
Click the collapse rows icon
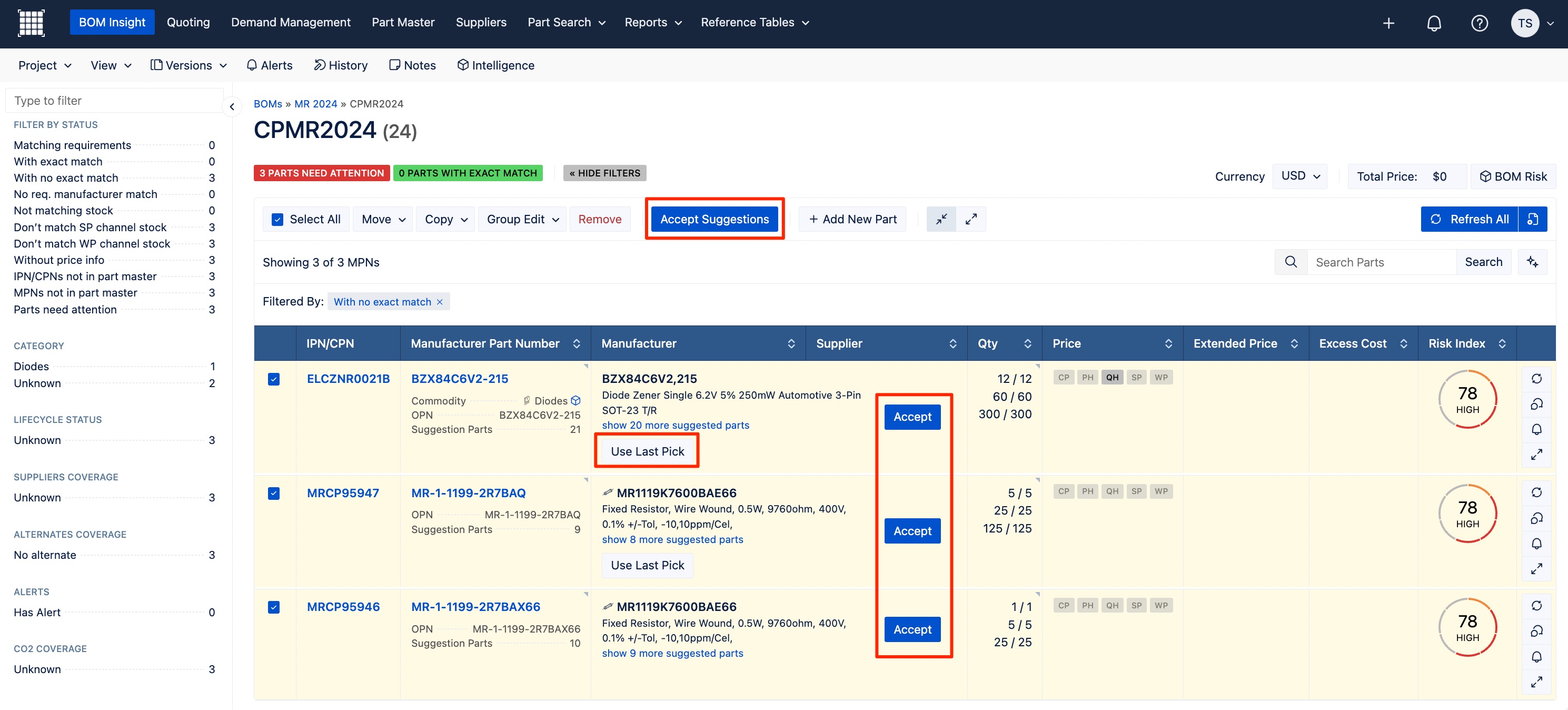(941, 219)
